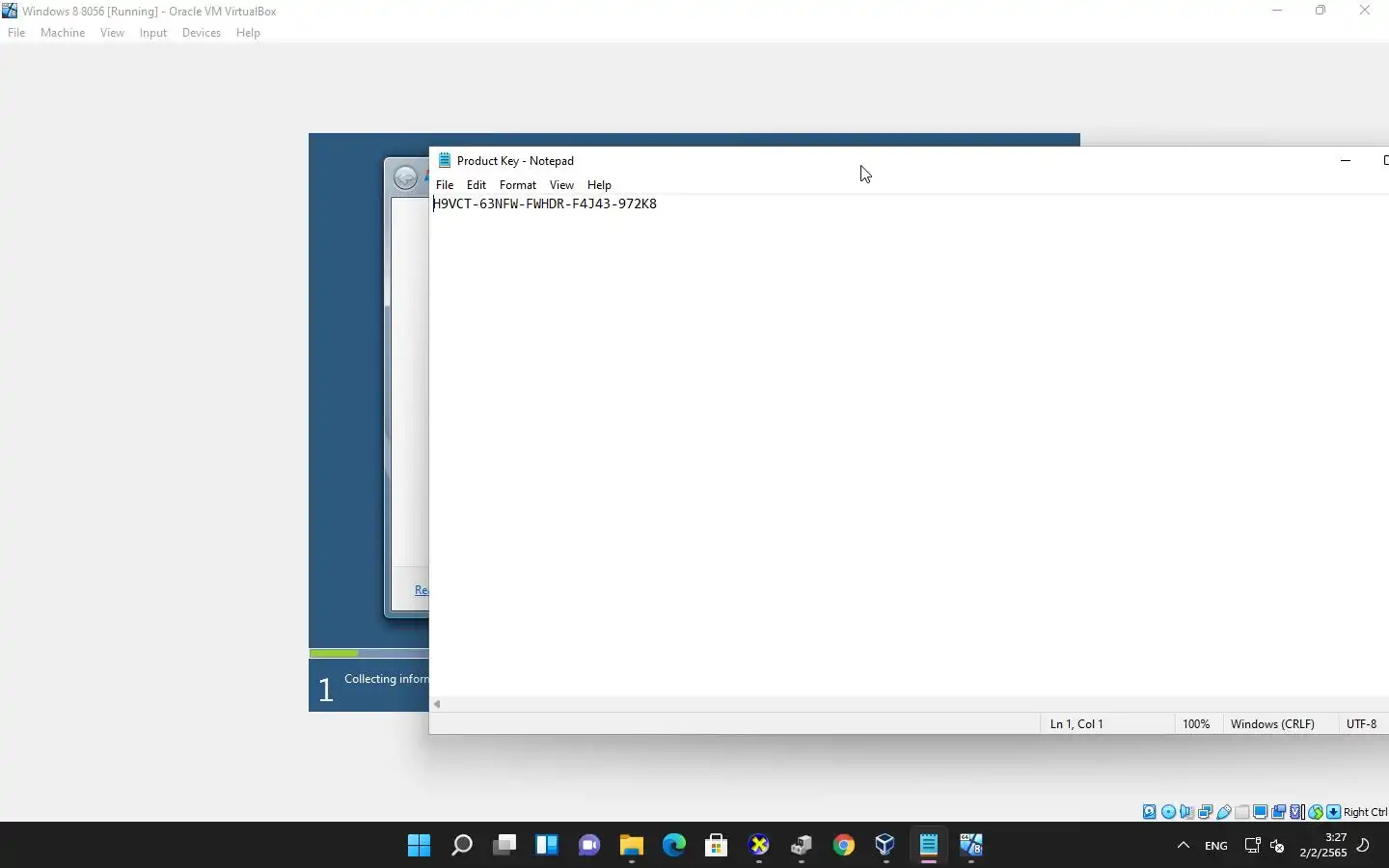The height and width of the screenshot is (868, 1389).
Task: Click focus assist moon icon
Action: pos(1364,846)
